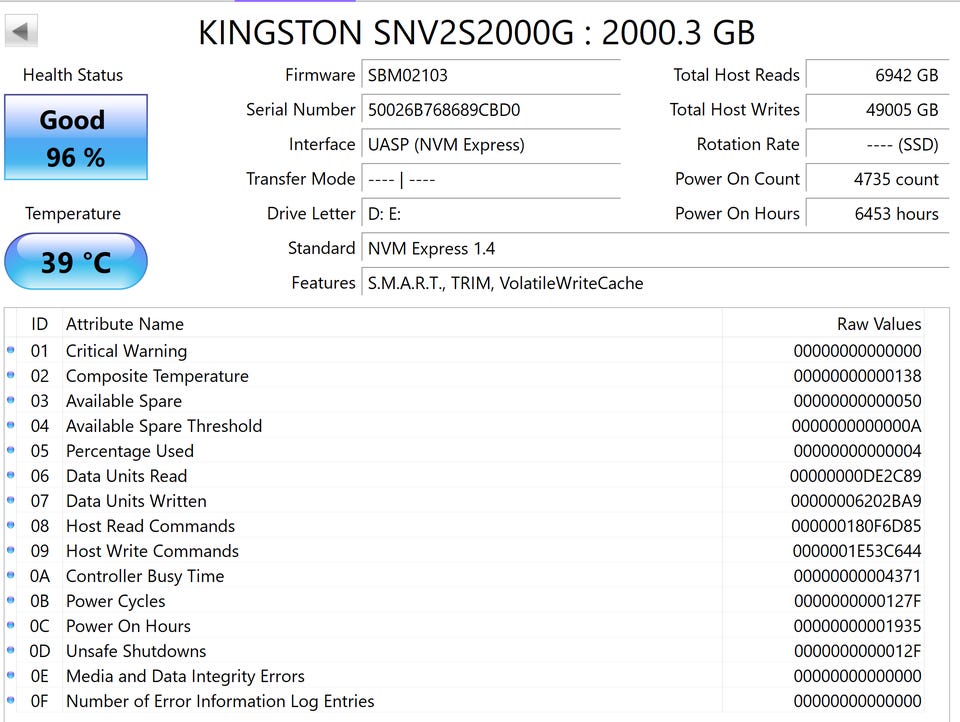This screenshot has height=722, width=960.
Task: Click the status dot for Data Units Read
Action: click(10, 475)
